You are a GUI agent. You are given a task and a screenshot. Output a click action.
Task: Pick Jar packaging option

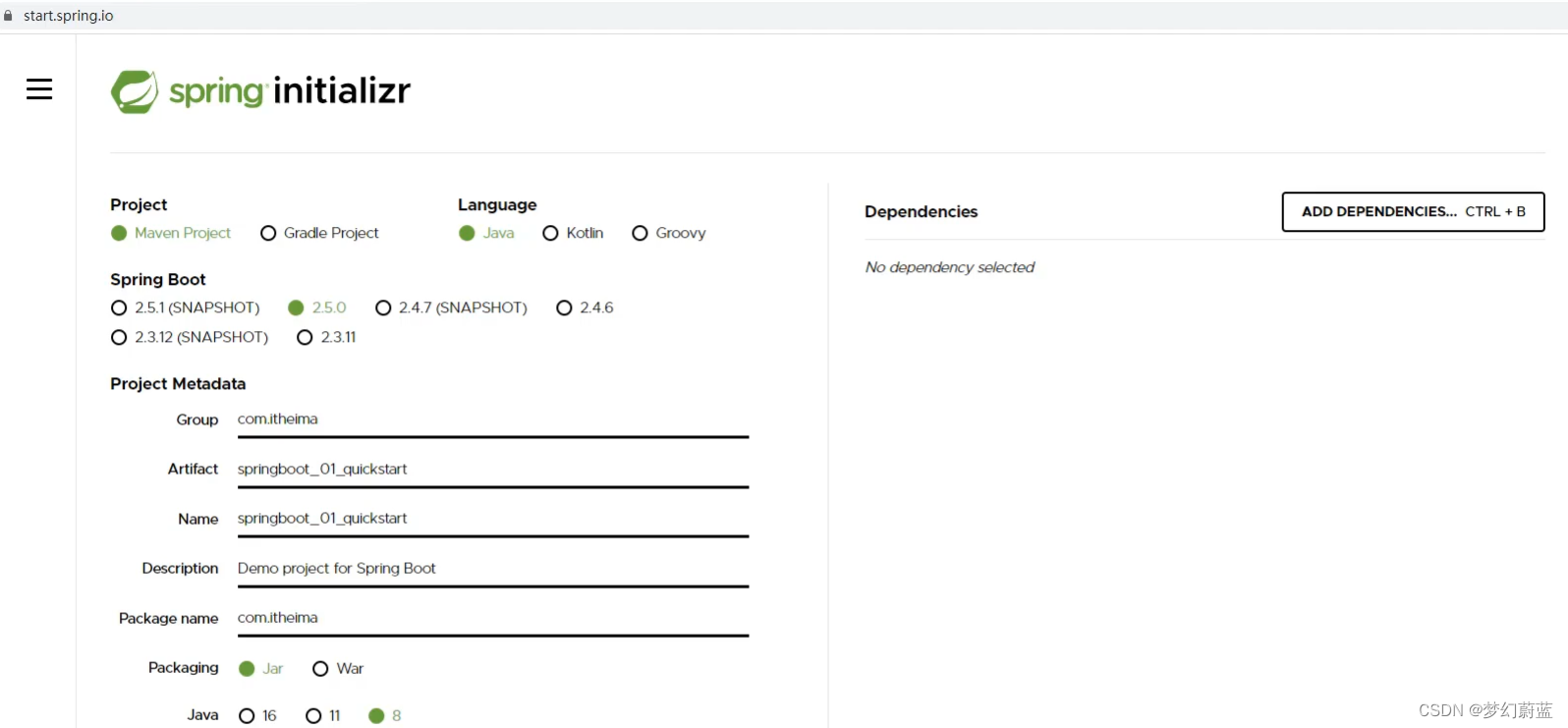pyautogui.click(x=260, y=668)
